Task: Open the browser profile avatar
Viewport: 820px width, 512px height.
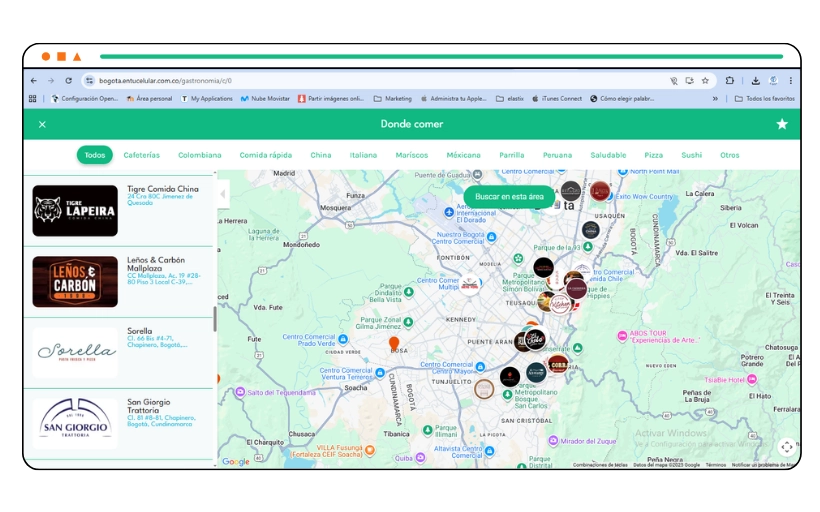Action: (773, 81)
